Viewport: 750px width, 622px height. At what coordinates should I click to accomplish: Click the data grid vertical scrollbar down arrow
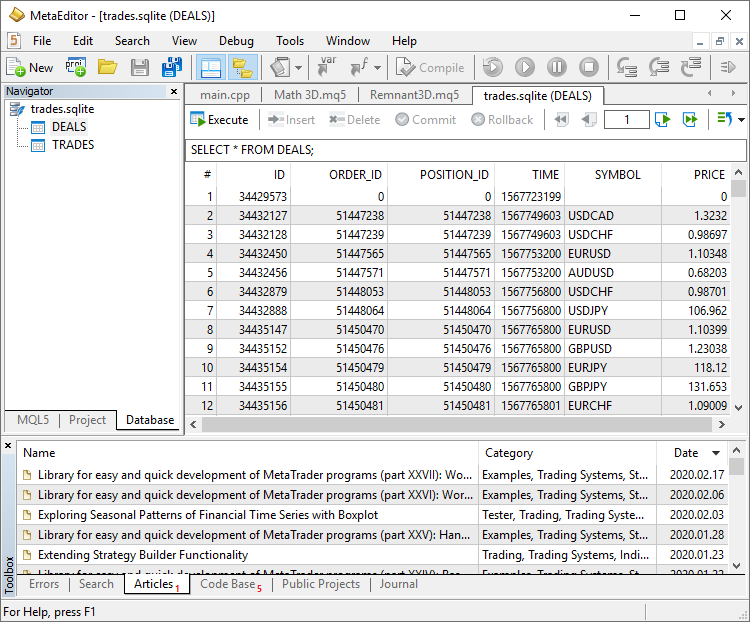[x=739, y=408]
